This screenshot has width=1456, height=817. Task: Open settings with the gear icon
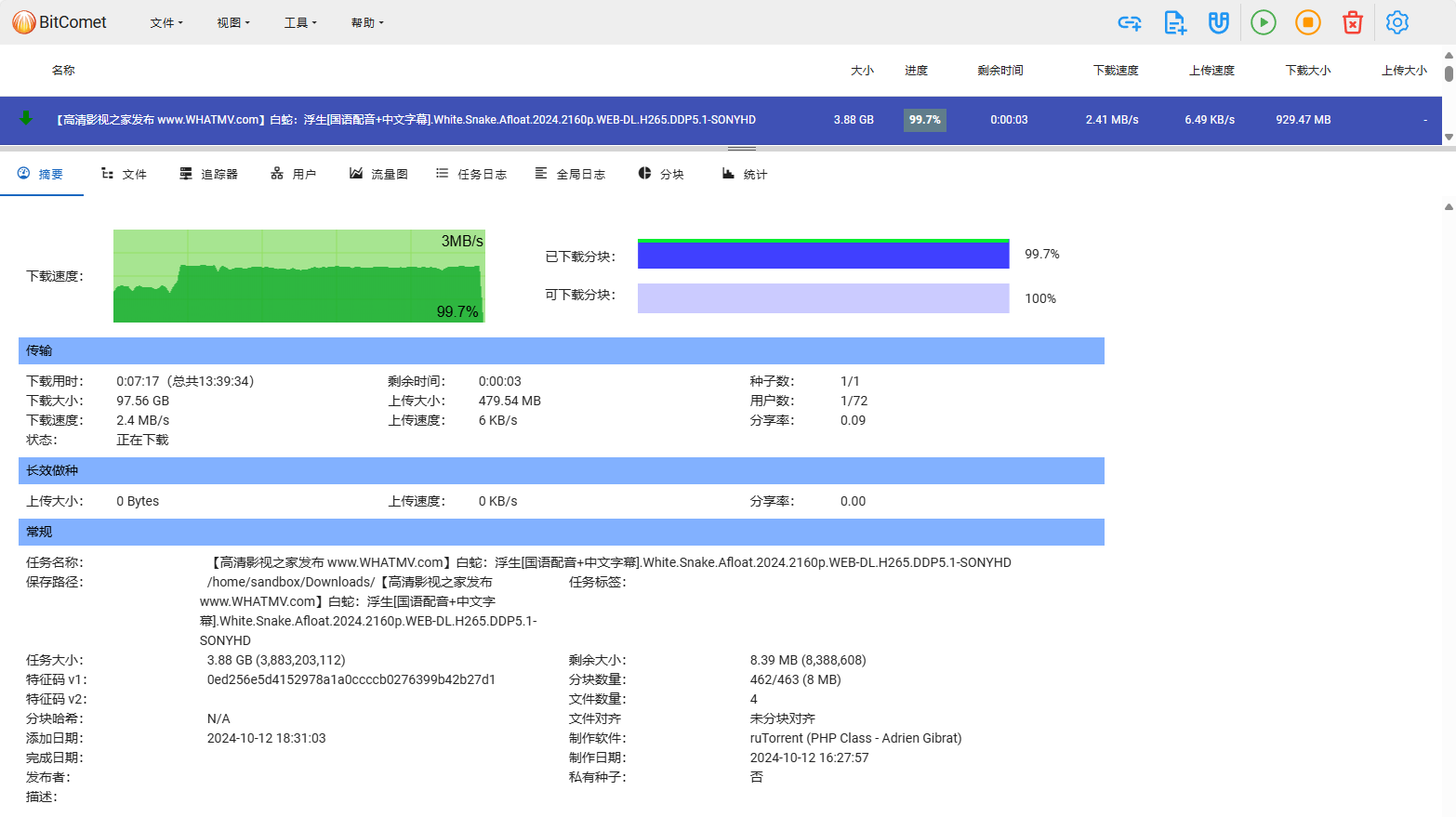click(x=1397, y=22)
